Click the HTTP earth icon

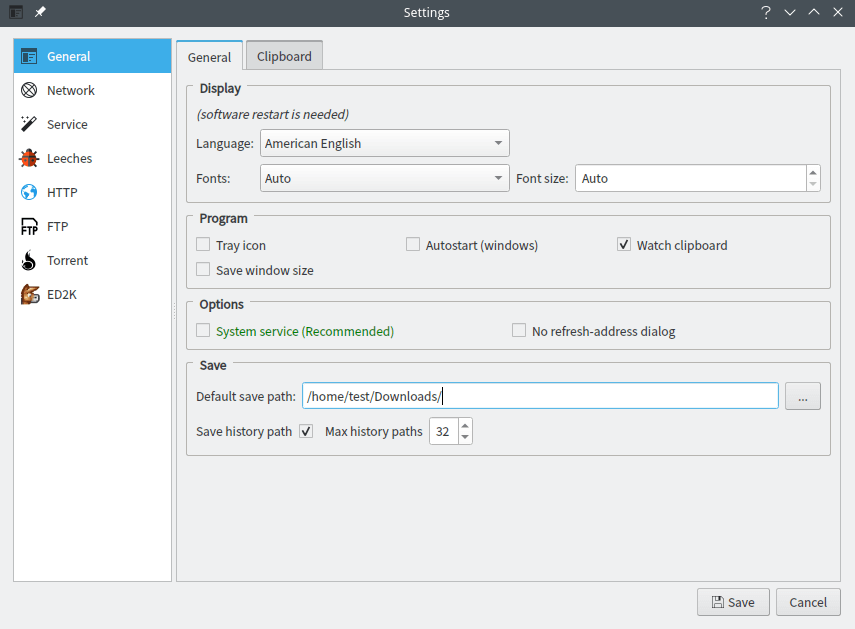click(29, 192)
